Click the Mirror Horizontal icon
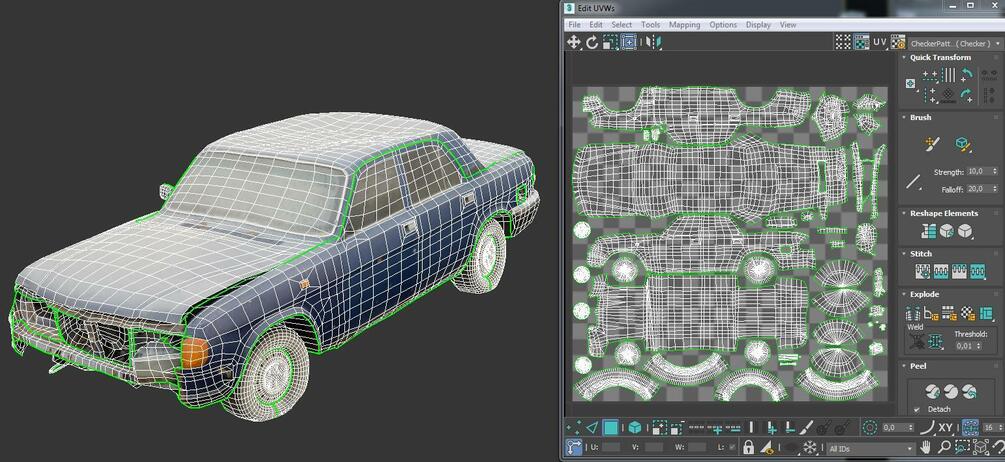 point(653,42)
